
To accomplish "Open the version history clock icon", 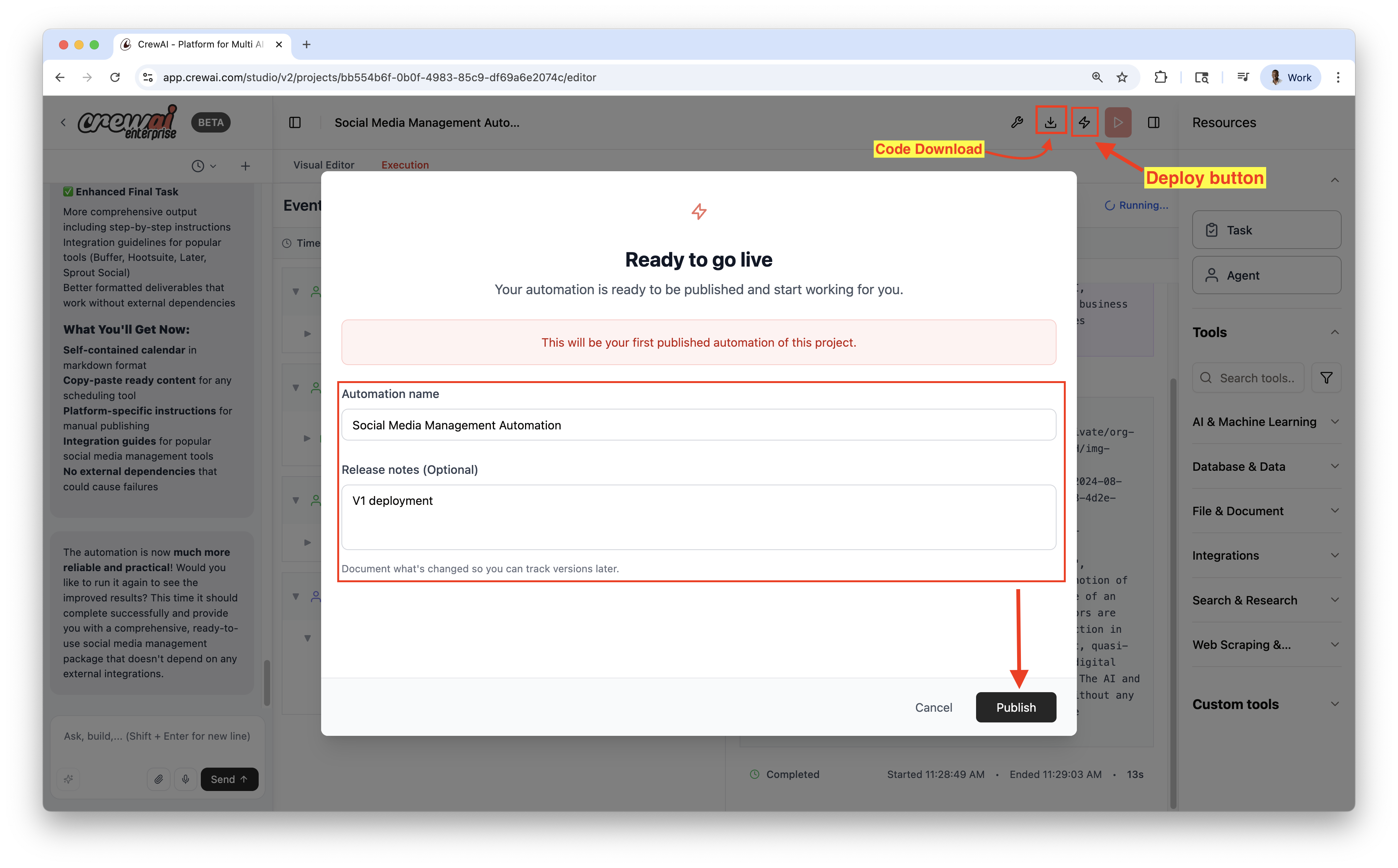I will pyautogui.click(x=198, y=166).
